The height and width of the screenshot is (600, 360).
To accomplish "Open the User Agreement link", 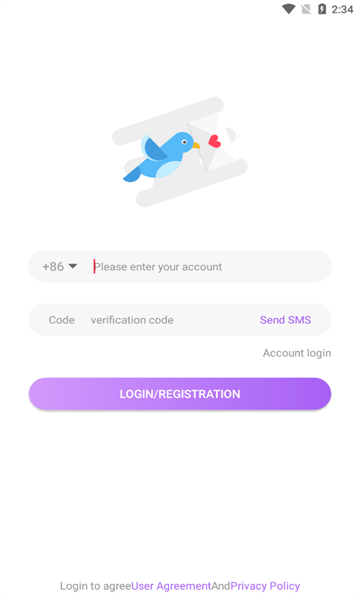I will 171,586.
